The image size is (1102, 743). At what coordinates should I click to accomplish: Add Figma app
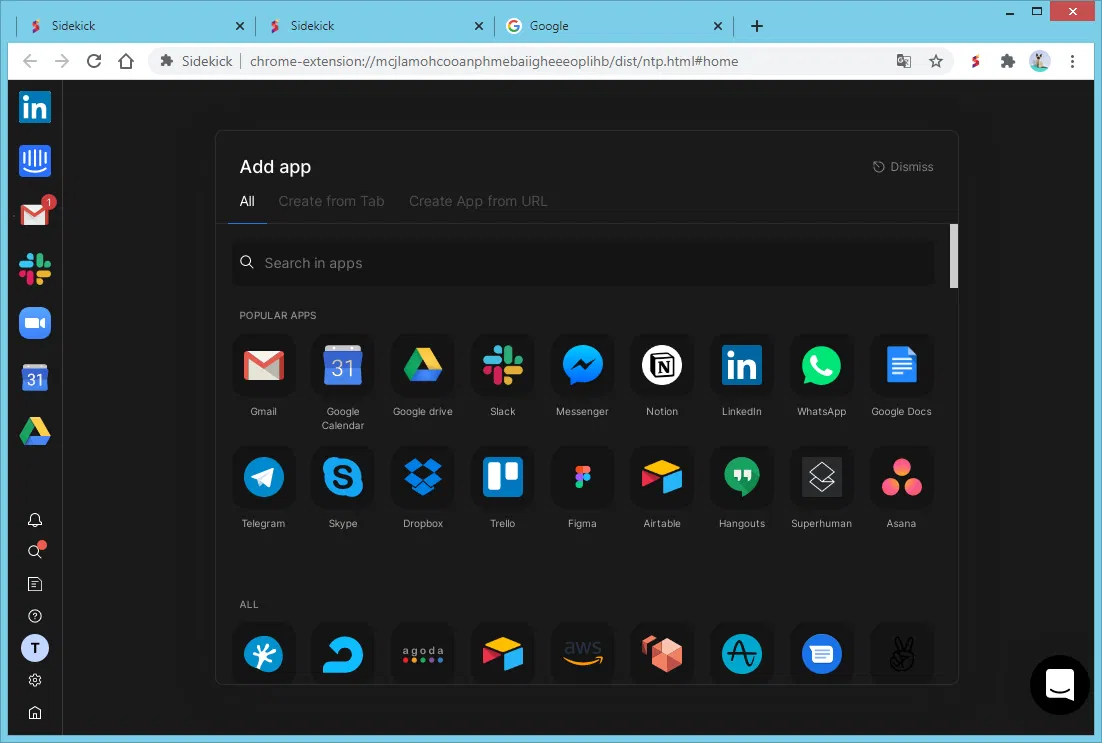[582, 477]
